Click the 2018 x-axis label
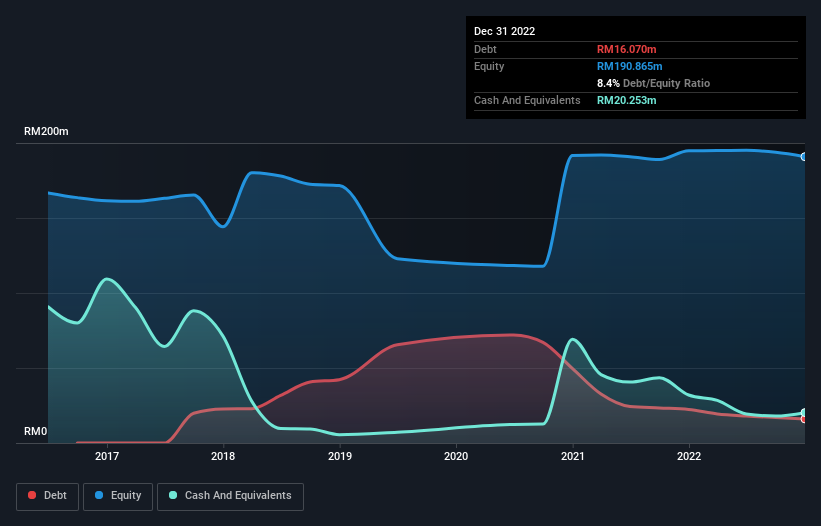The height and width of the screenshot is (526, 821). tap(223, 456)
